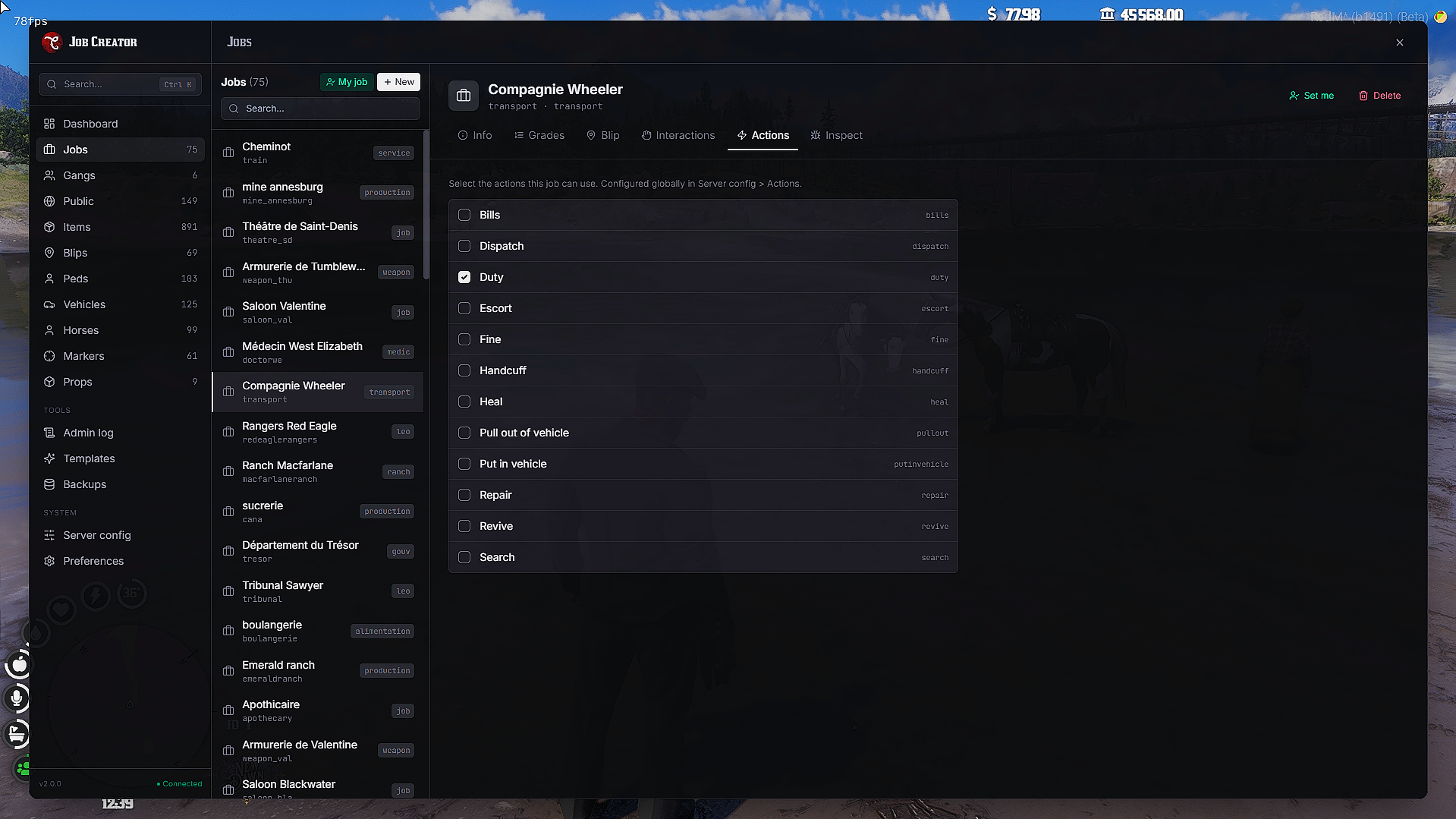The image size is (1456, 819).
Task: Enable the Bills action checkbox
Action: (x=464, y=215)
